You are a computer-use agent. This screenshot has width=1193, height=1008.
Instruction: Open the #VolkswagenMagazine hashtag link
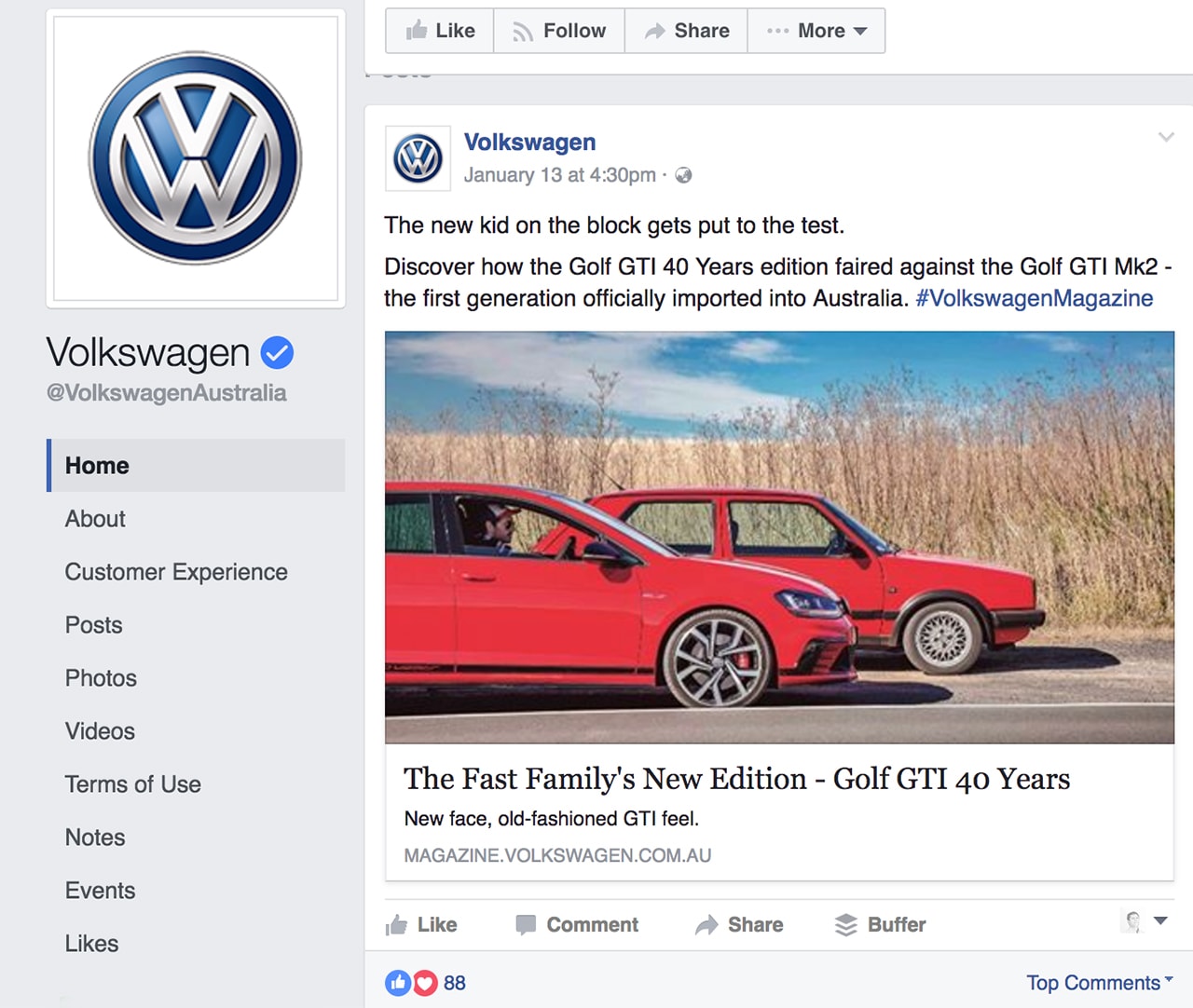[1034, 298]
